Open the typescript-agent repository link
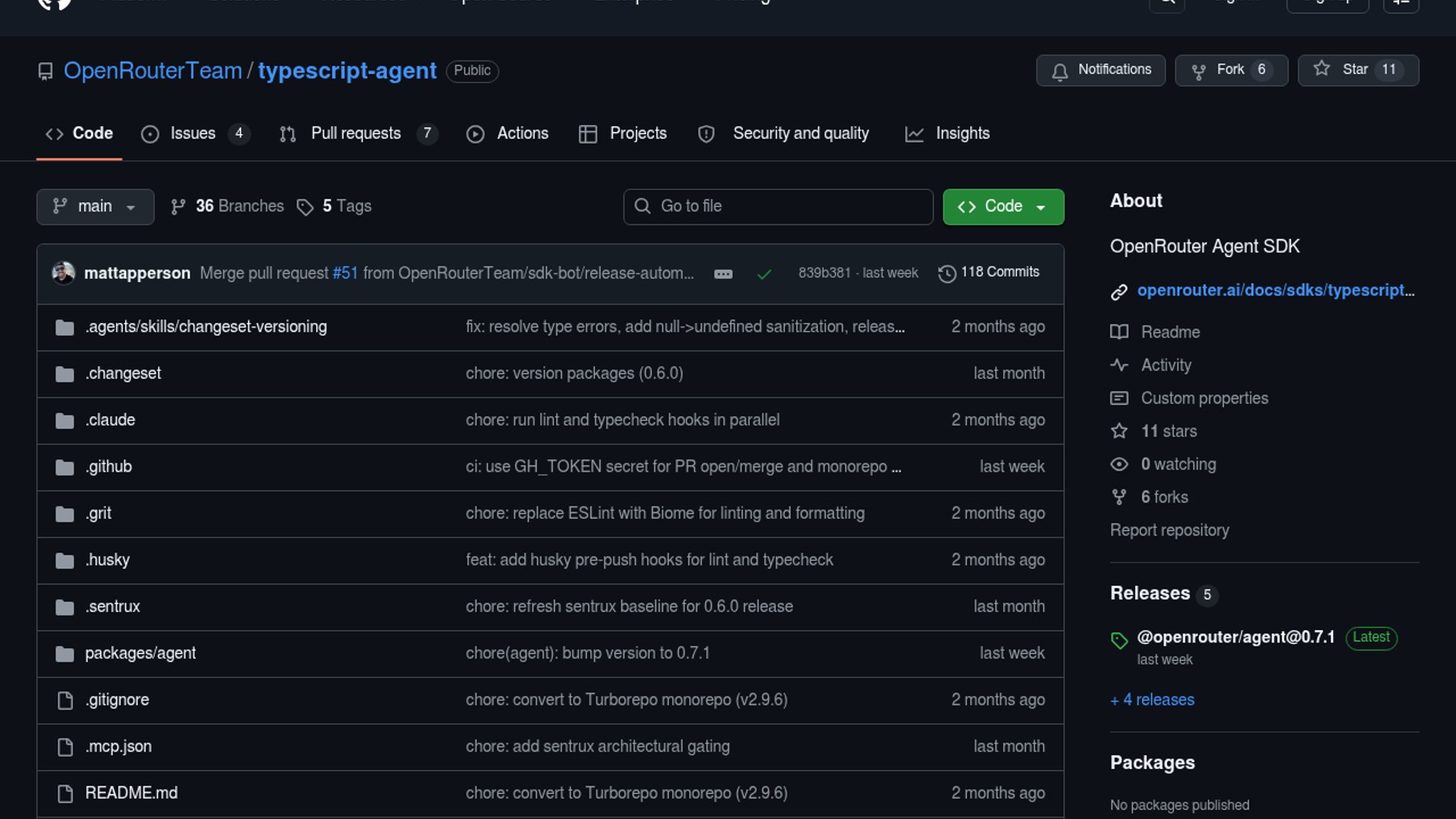The image size is (1456, 819). pos(347,71)
